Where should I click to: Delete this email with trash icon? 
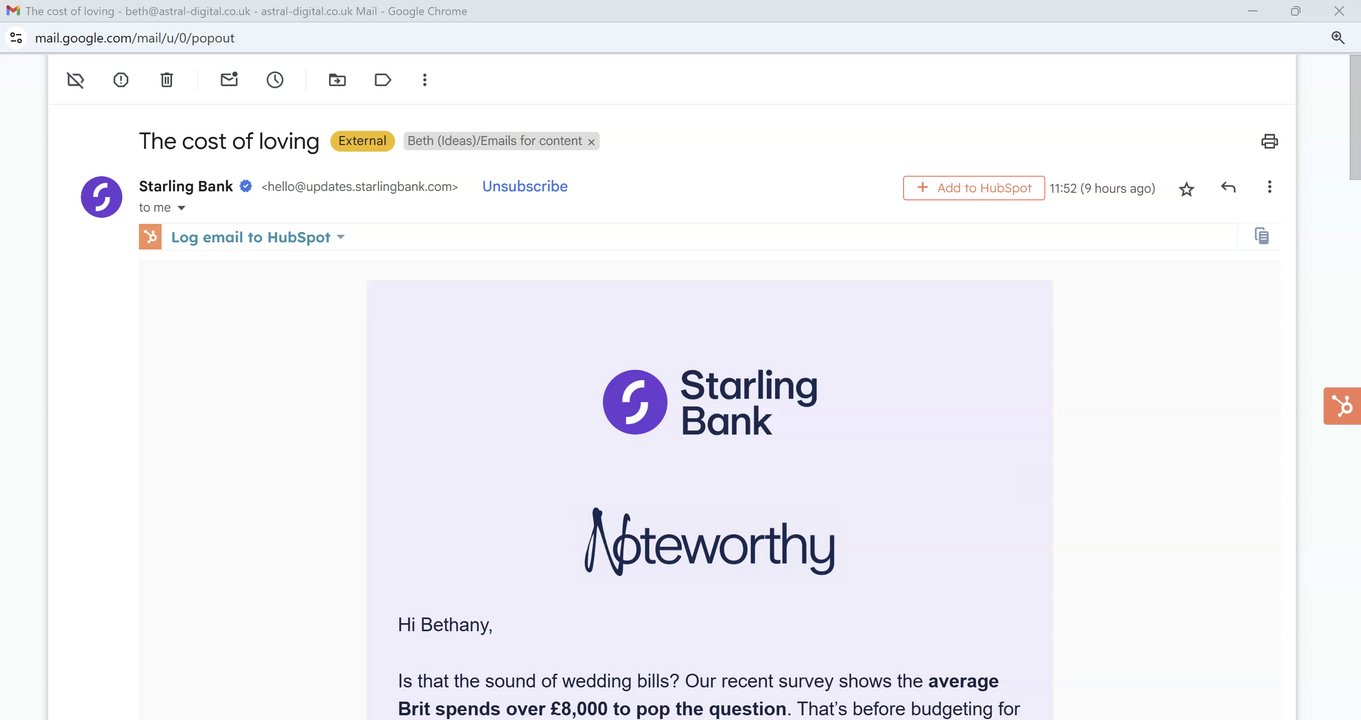click(x=167, y=80)
